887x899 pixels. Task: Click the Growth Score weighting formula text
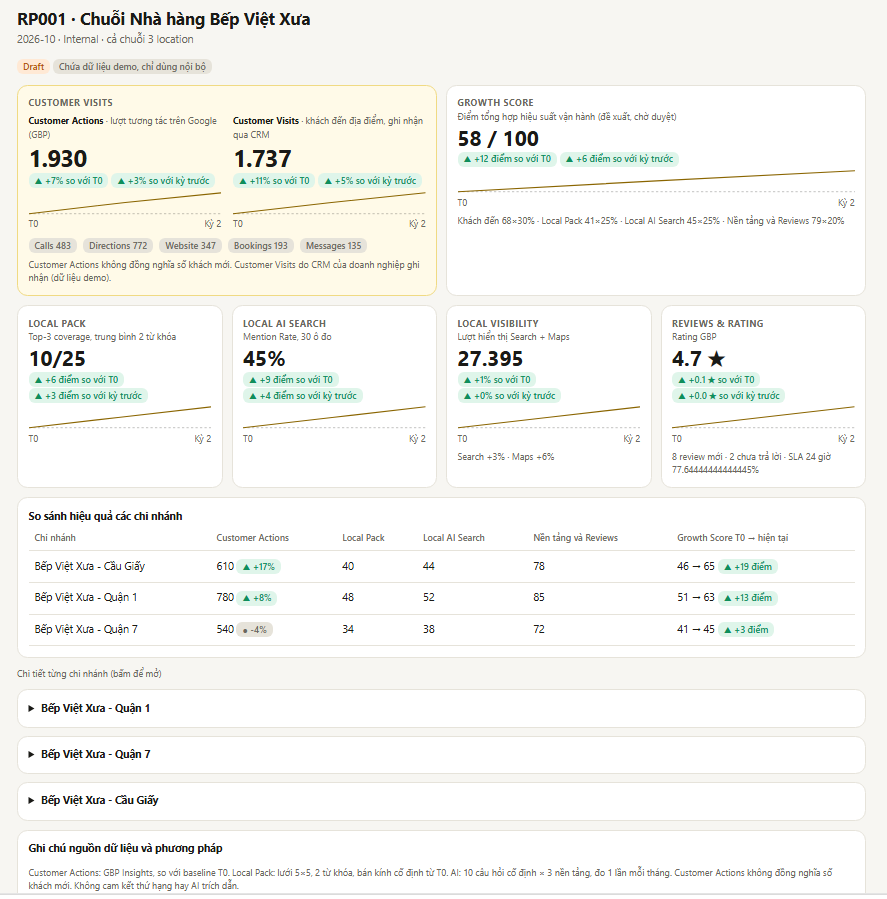(x=651, y=221)
